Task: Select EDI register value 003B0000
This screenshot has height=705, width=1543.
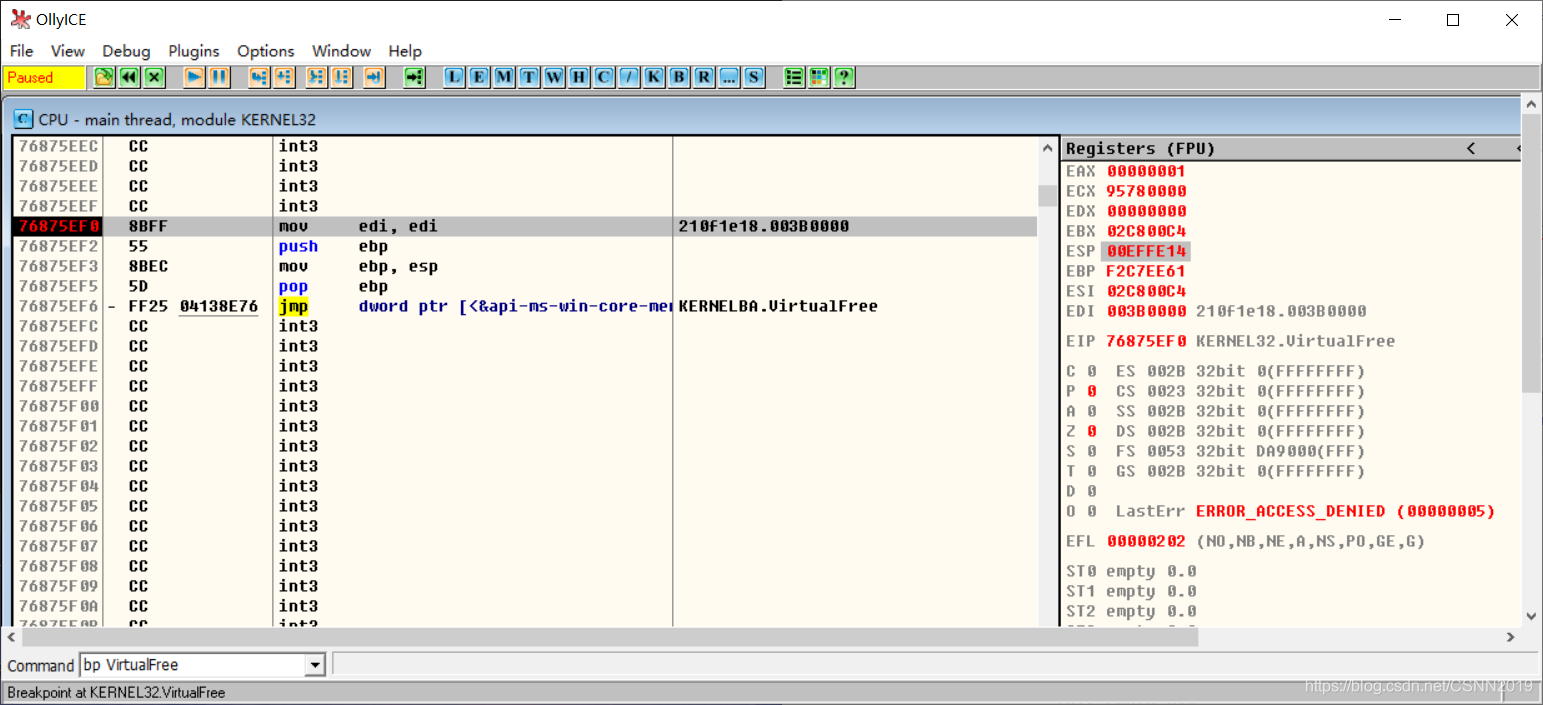Action: click(x=1146, y=311)
